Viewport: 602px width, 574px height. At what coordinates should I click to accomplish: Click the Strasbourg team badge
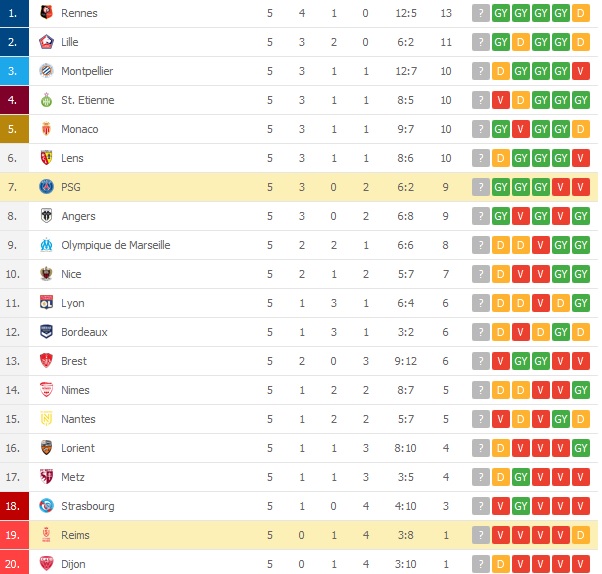pyautogui.click(x=45, y=506)
